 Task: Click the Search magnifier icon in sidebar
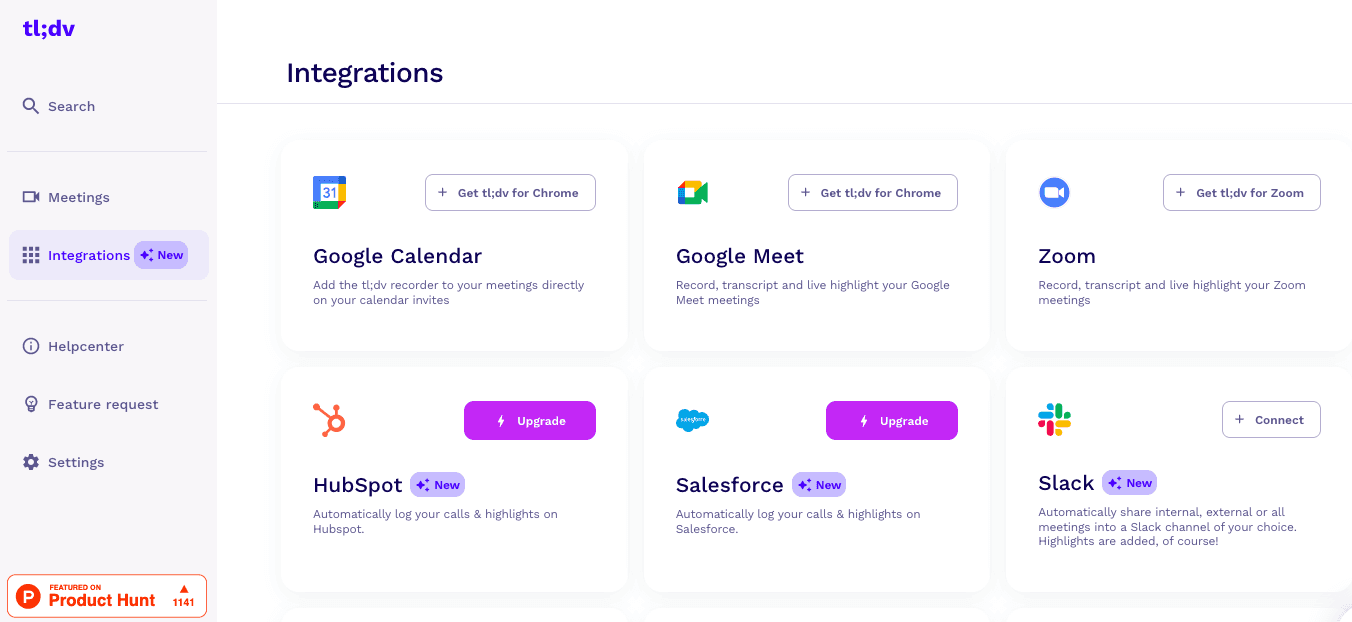pyautogui.click(x=31, y=106)
